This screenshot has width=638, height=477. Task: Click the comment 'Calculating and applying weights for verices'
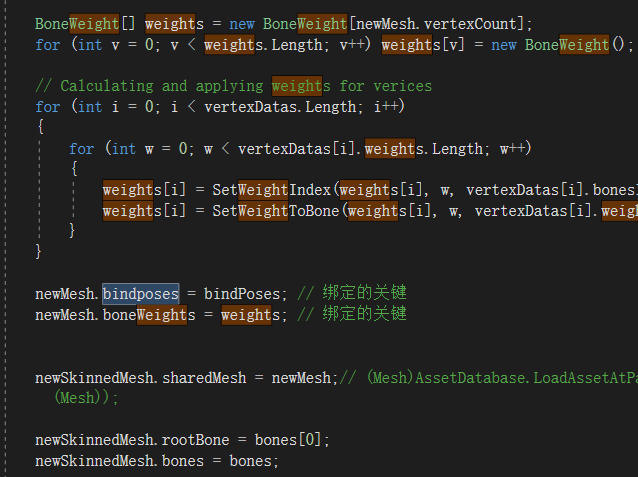[x=246, y=86]
